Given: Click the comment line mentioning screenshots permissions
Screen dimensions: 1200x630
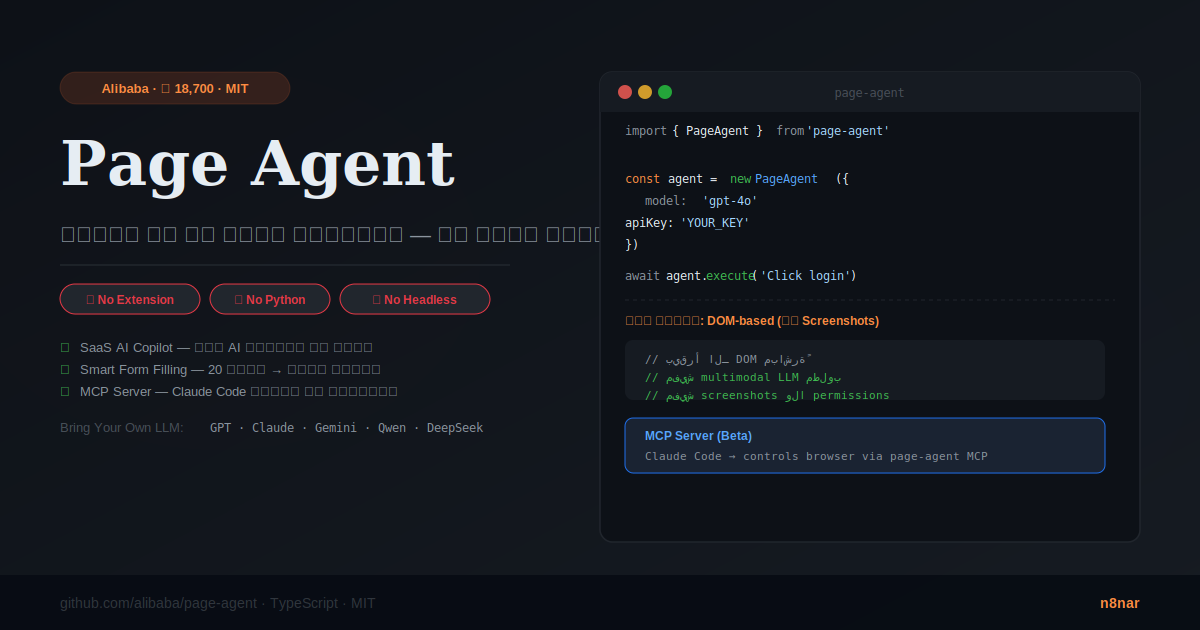Looking at the screenshot, I should click(x=767, y=394).
